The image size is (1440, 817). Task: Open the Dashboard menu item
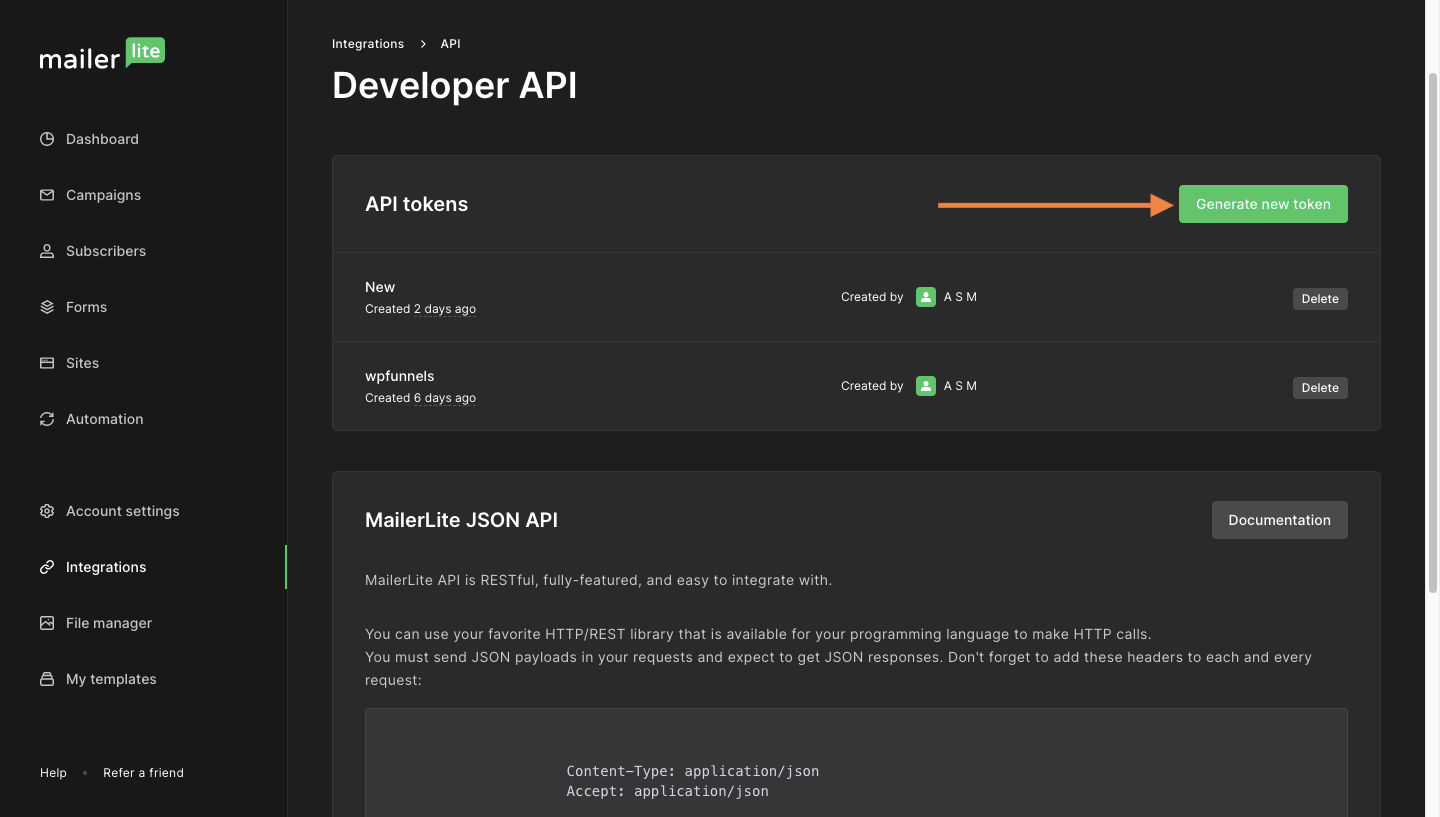tap(102, 139)
